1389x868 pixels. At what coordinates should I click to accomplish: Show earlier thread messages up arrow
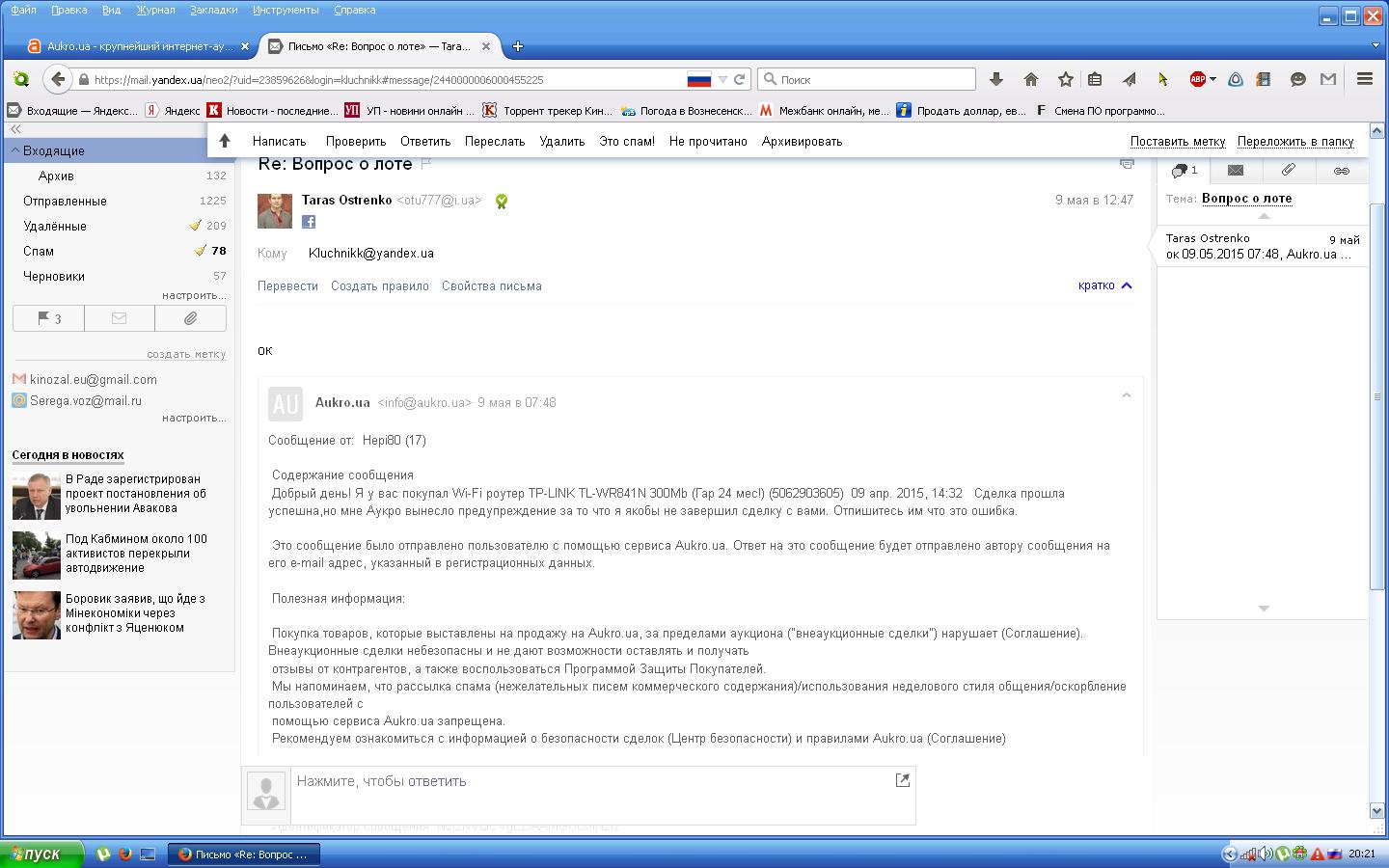(x=1264, y=216)
